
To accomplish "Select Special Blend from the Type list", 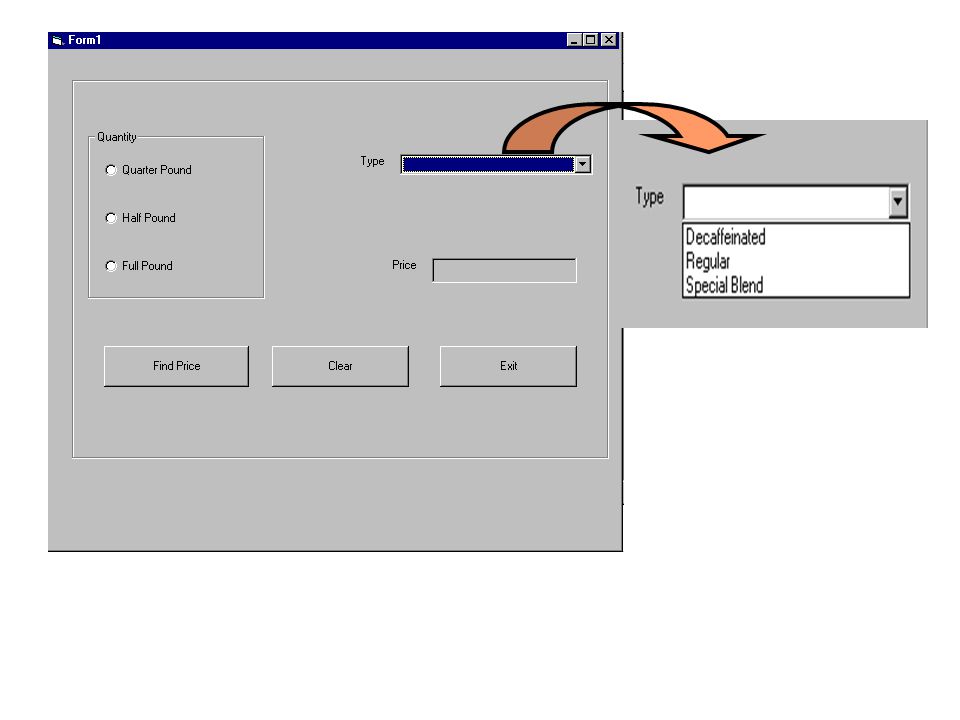I will click(796, 285).
